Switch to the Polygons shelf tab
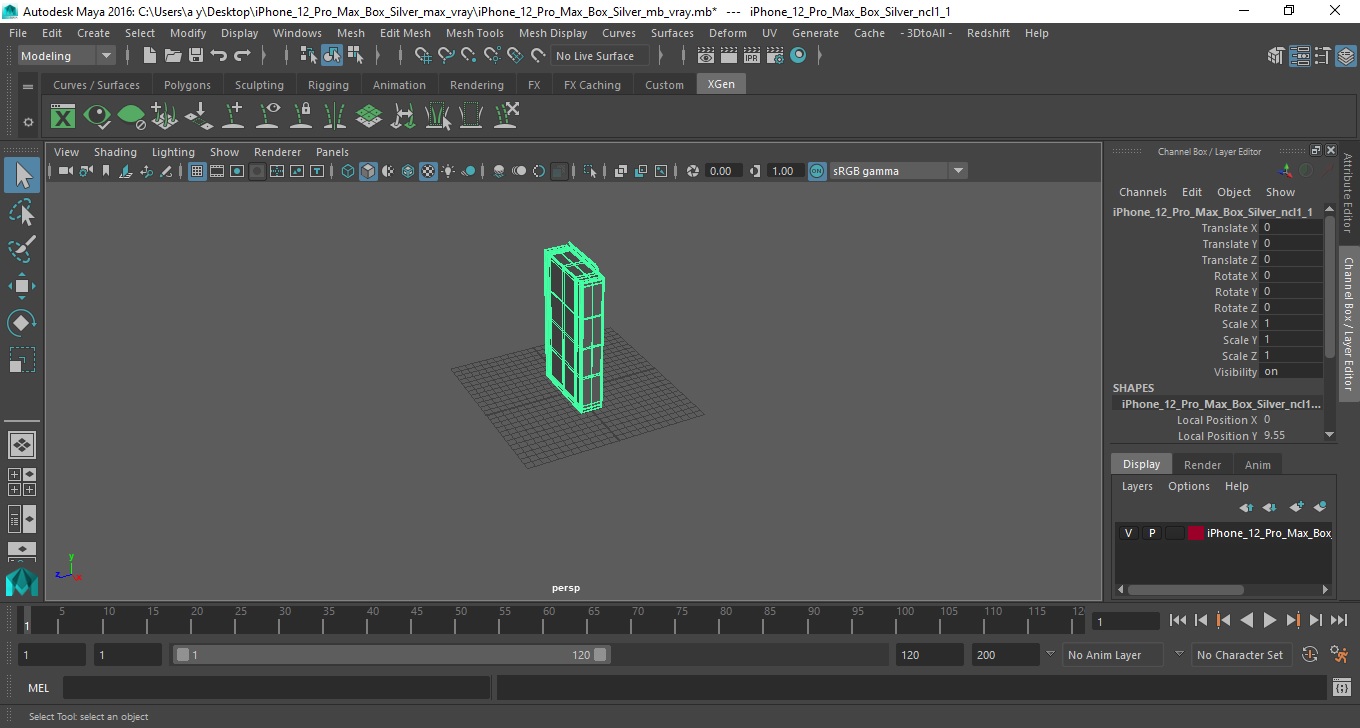This screenshot has height=728, width=1360. pyautogui.click(x=187, y=85)
